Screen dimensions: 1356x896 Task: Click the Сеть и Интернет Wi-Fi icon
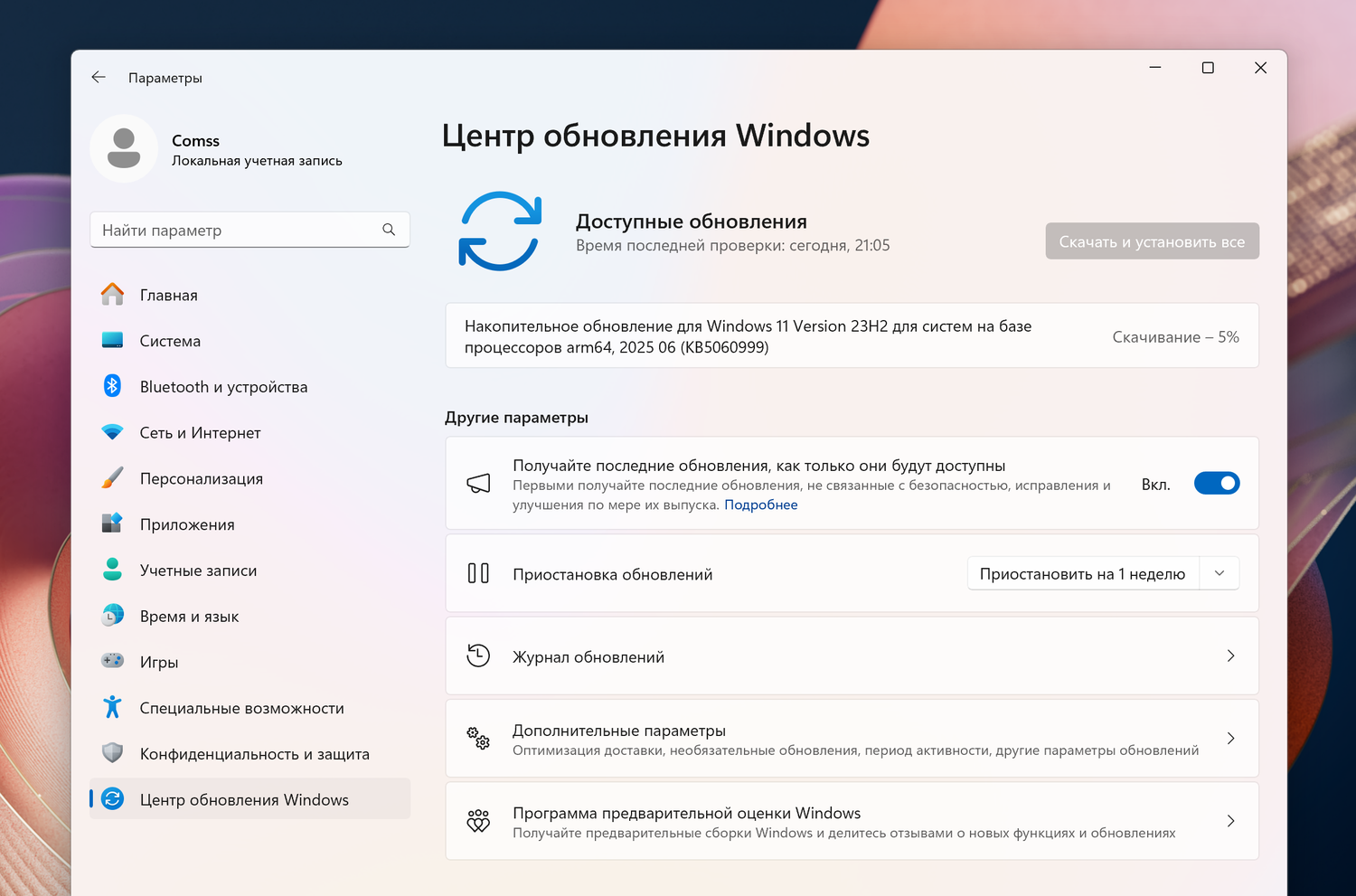[112, 432]
